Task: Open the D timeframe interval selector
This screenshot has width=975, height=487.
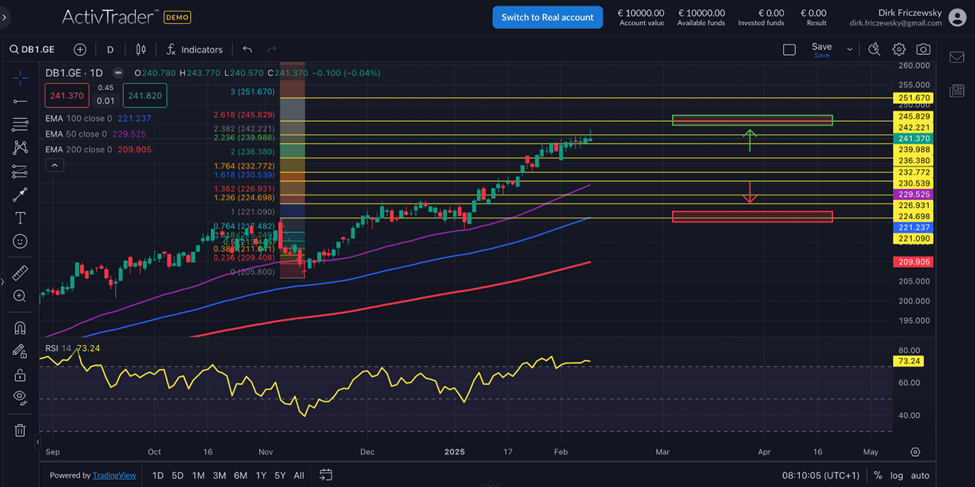Action: pos(110,49)
